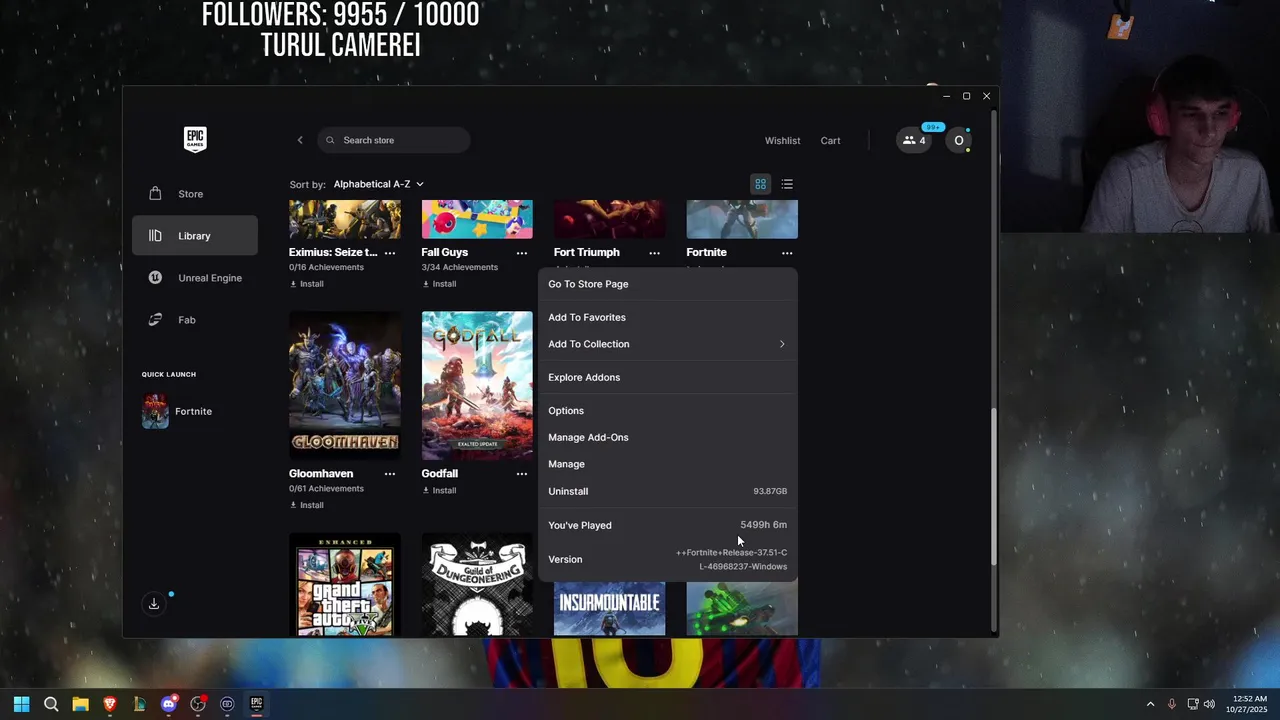Open Brave browser from the taskbar
The image size is (1280, 720).
tap(110, 704)
